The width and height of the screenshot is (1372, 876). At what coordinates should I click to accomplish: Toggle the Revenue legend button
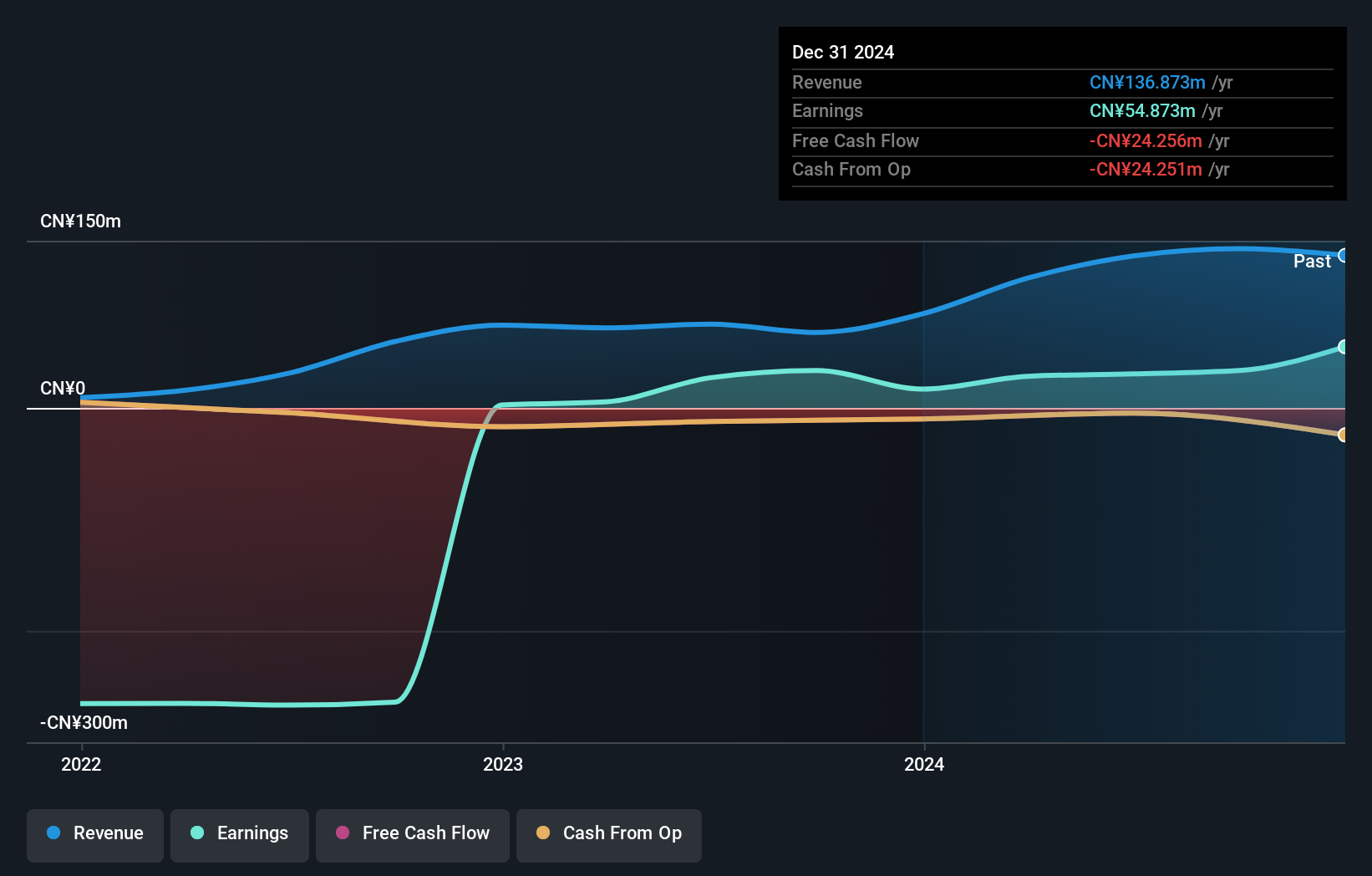pos(95,835)
